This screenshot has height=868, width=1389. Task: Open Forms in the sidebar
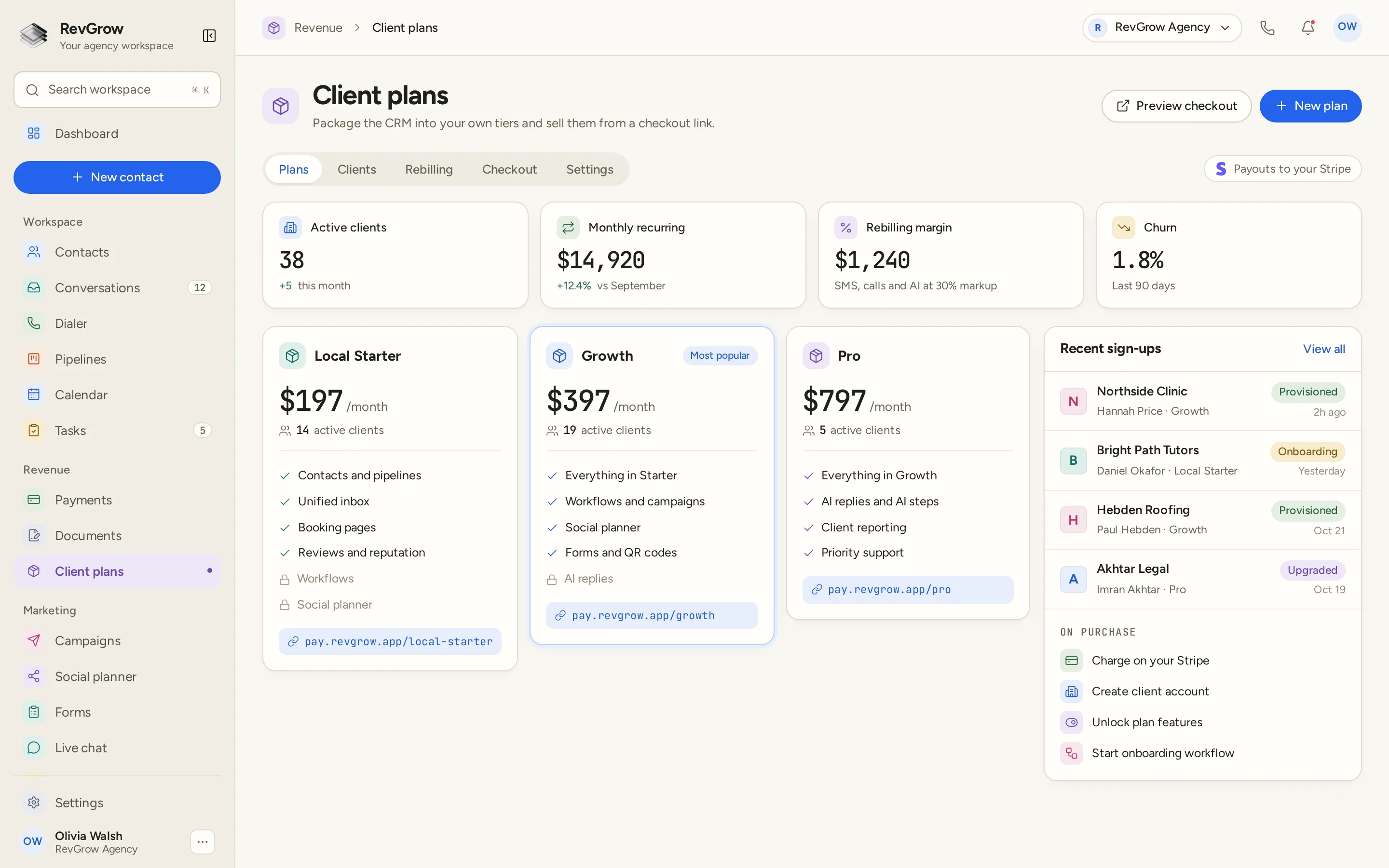117,712
